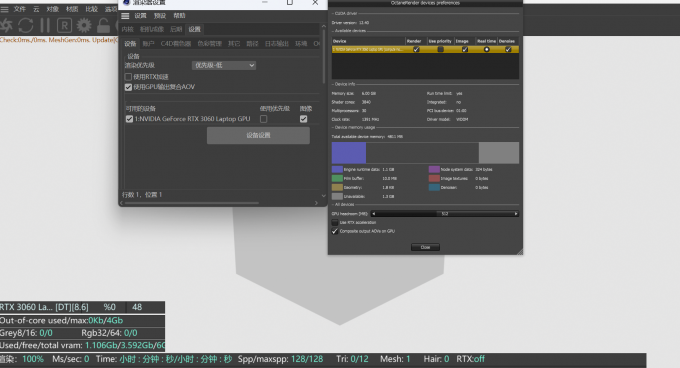
Task: Open 预设 menu in settings dialog
Action: [160, 16]
